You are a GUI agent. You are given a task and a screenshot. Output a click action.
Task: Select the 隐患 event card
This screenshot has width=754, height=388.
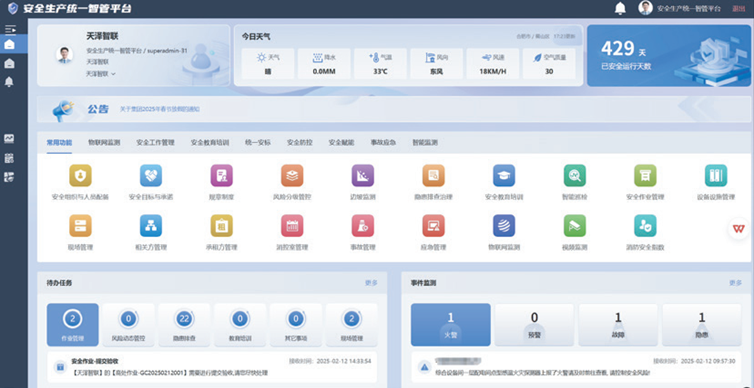pyautogui.click(x=702, y=325)
